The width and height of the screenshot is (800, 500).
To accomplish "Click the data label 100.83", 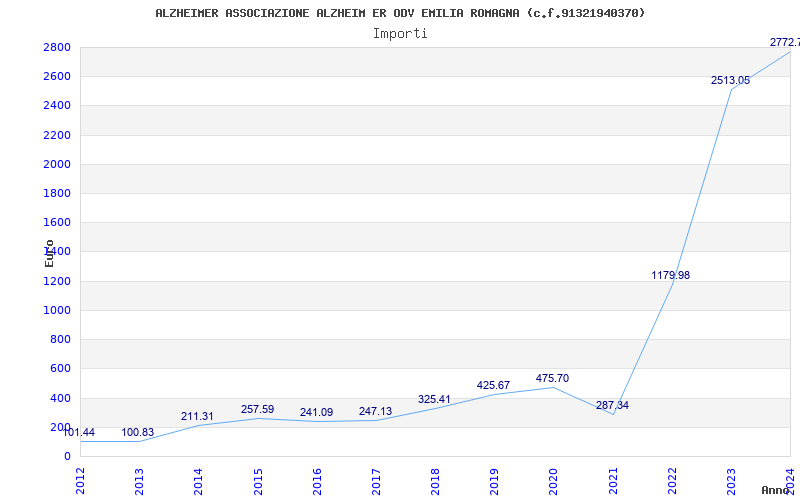I will (137, 433).
